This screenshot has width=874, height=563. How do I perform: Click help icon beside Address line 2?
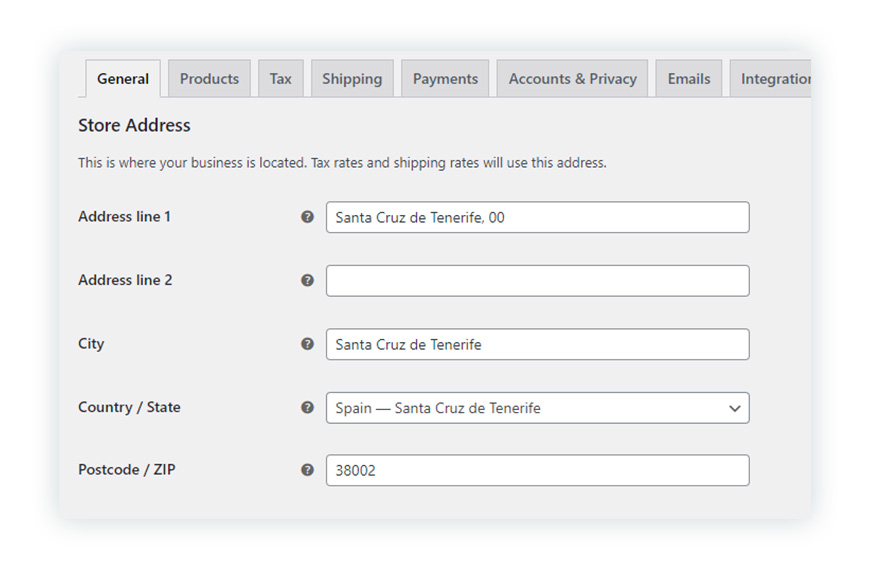point(307,280)
